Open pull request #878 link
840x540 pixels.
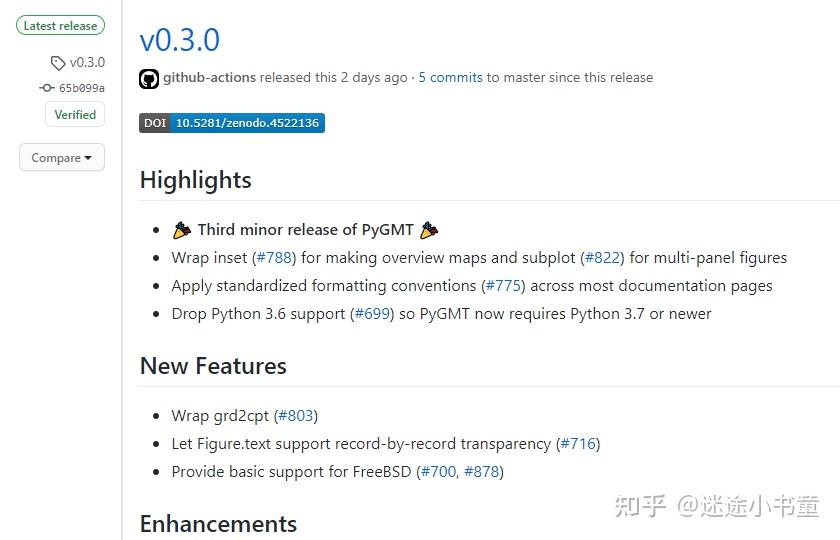click(x=482, y=471)
